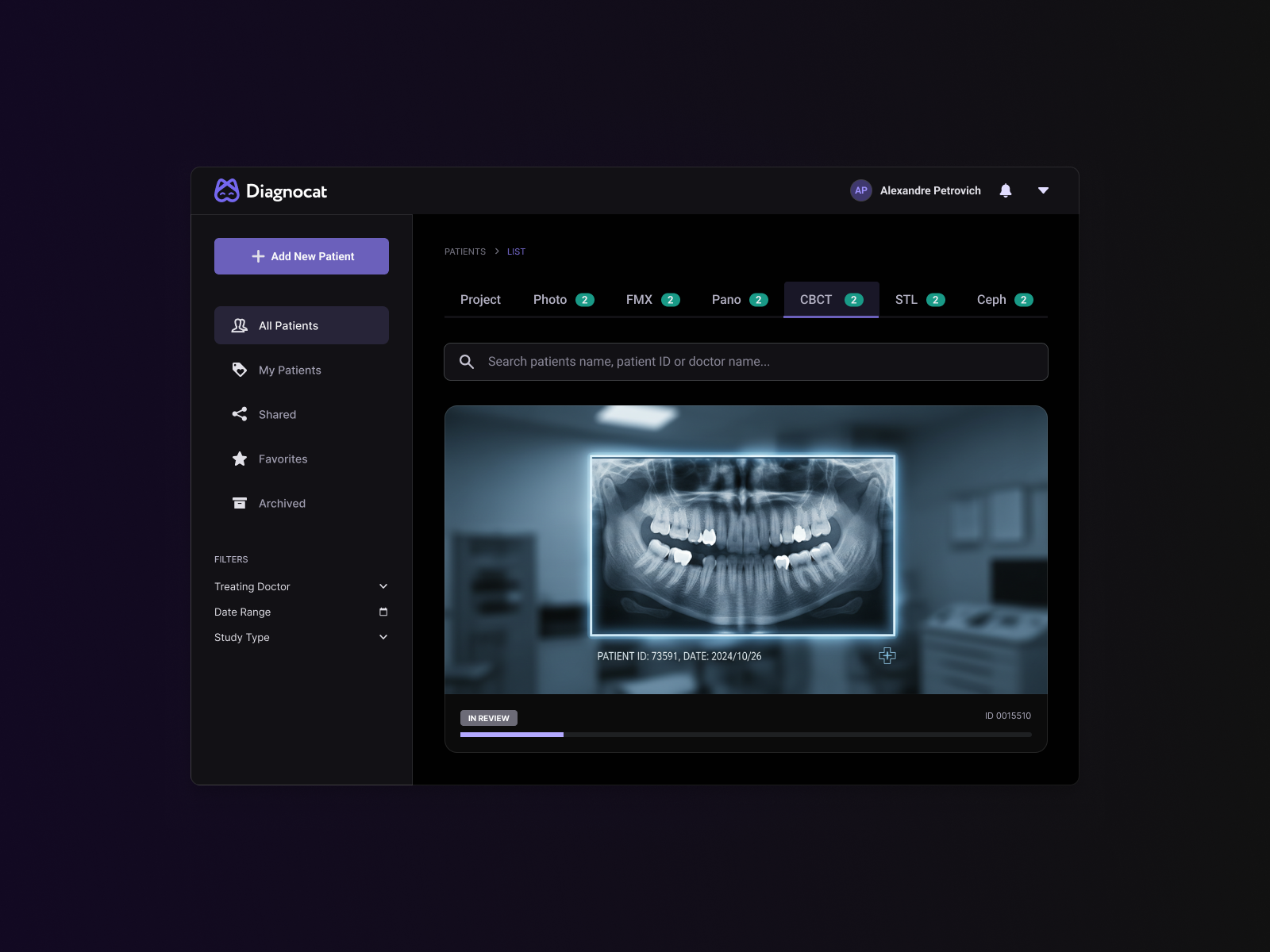1270x952 pixels.
Task: Open the Archived section
Action: 302,503
